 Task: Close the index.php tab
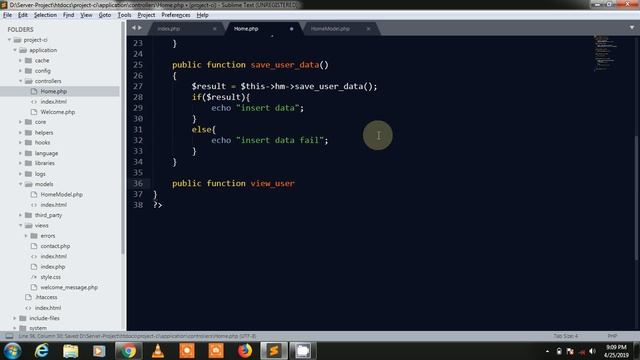click(x=214, y=29)
